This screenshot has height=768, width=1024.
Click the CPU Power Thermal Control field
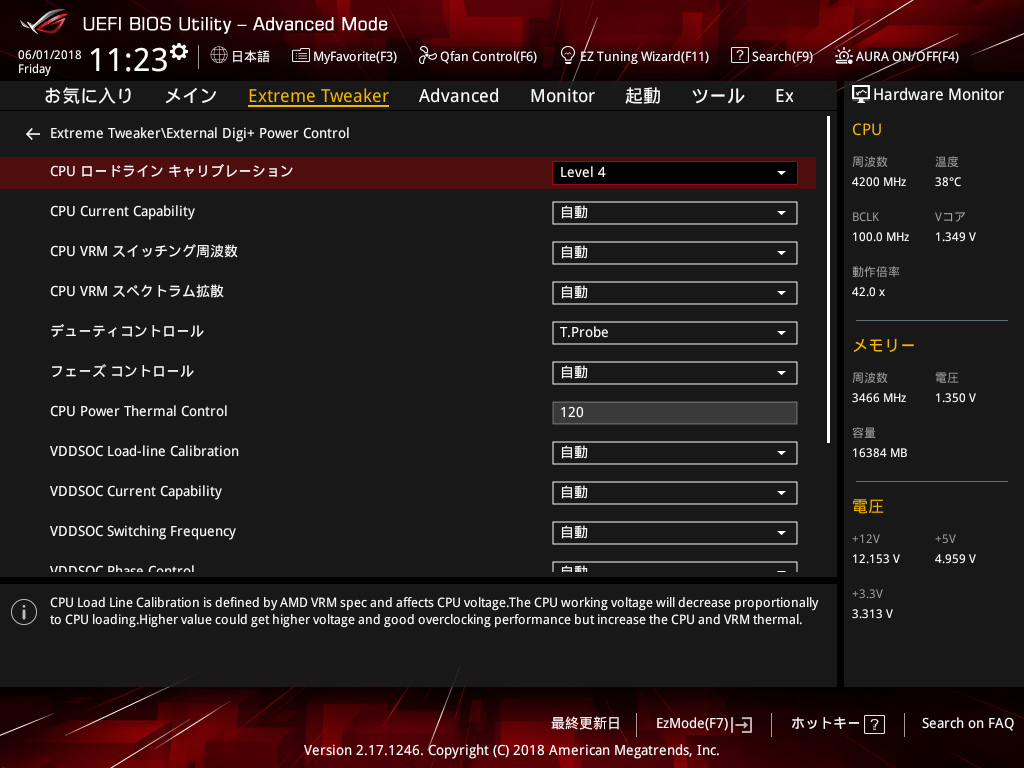coord(674,413)
